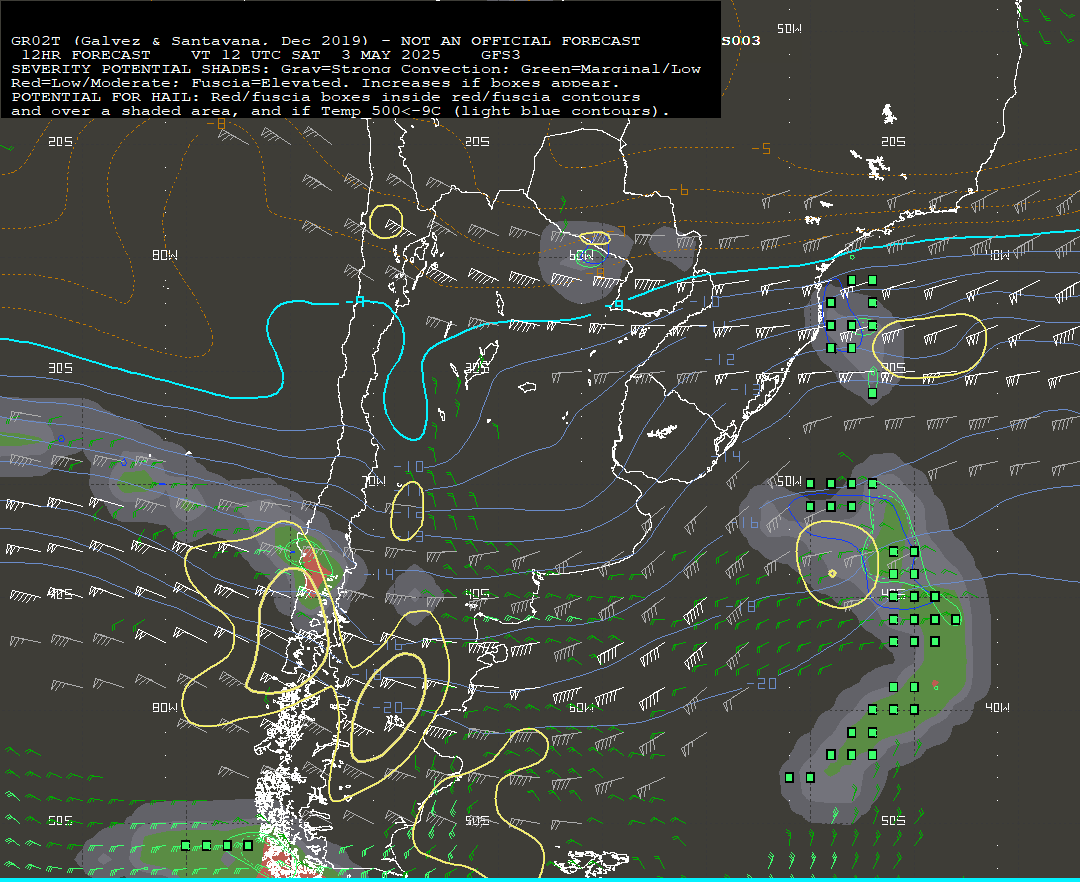
Task: Select the "12HR FORECAST" text
Action: pos(86,55)
